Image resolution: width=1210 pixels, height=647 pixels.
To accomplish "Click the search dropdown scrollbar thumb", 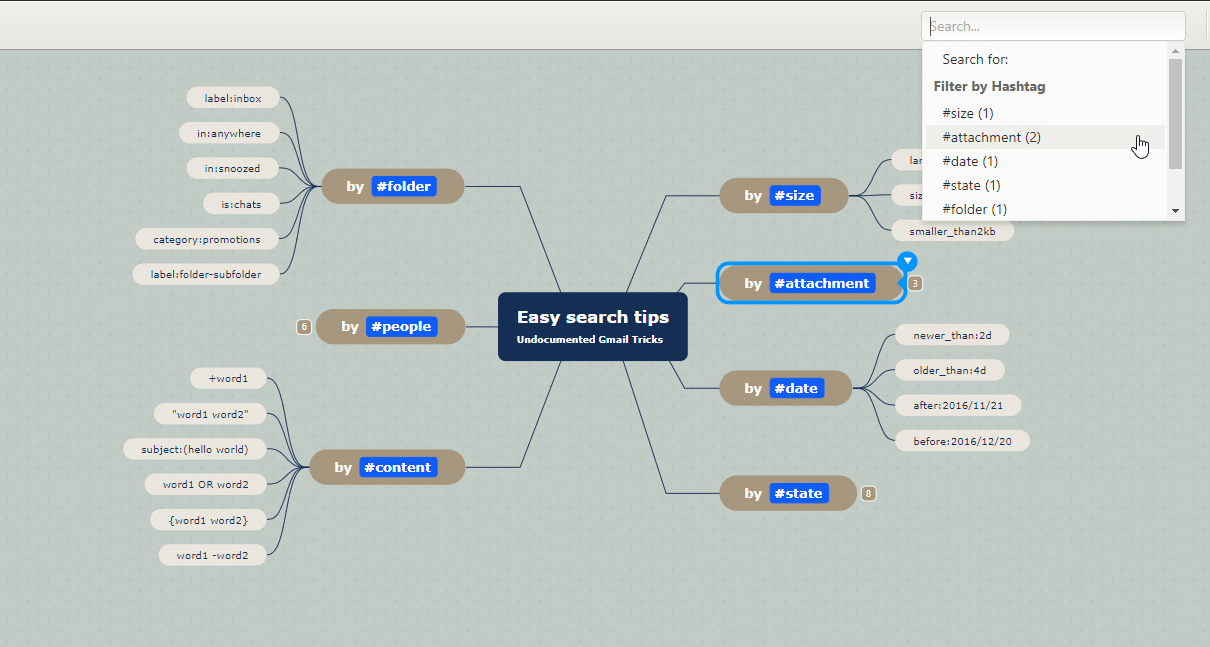I will [x=1176, y=113].
